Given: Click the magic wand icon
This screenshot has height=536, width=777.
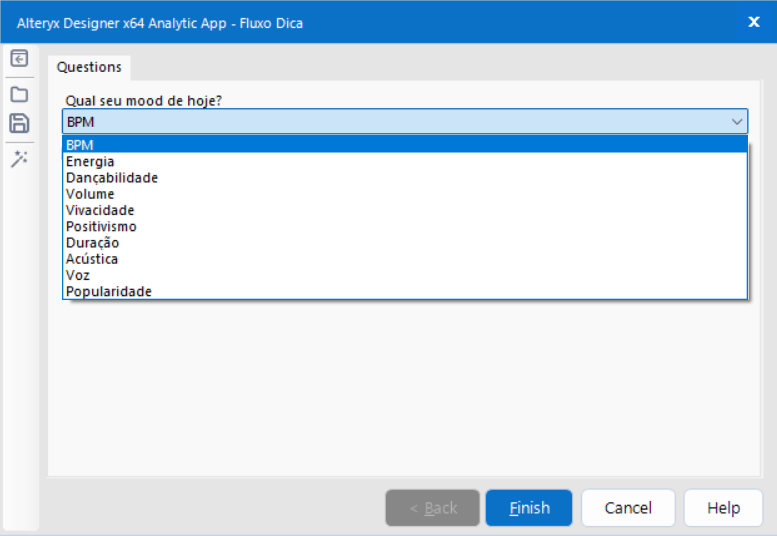Looking at the screenshot, I should [x=19, y=159].
